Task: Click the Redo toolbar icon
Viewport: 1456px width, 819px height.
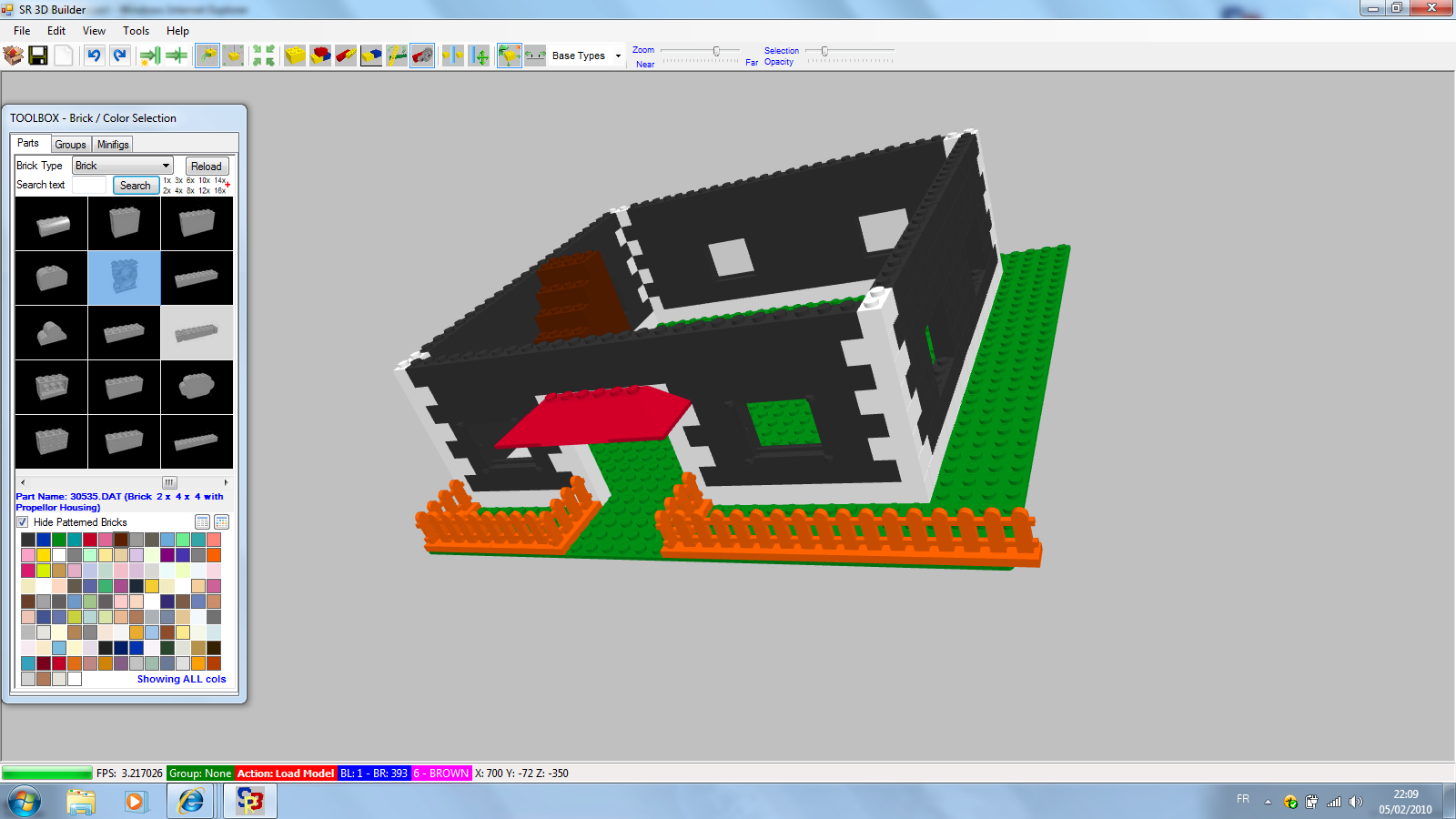Action: 121,56
